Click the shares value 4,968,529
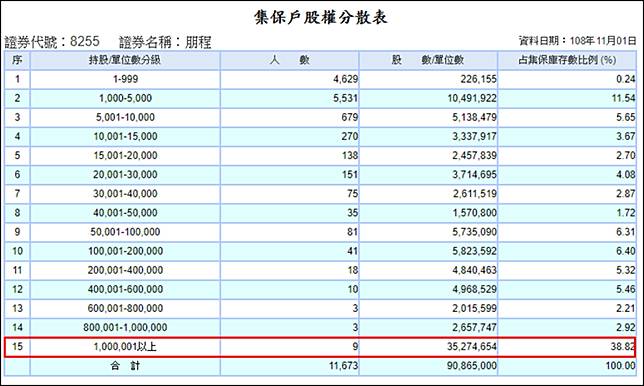Viewport: 644px width, 386px height. 474,289
